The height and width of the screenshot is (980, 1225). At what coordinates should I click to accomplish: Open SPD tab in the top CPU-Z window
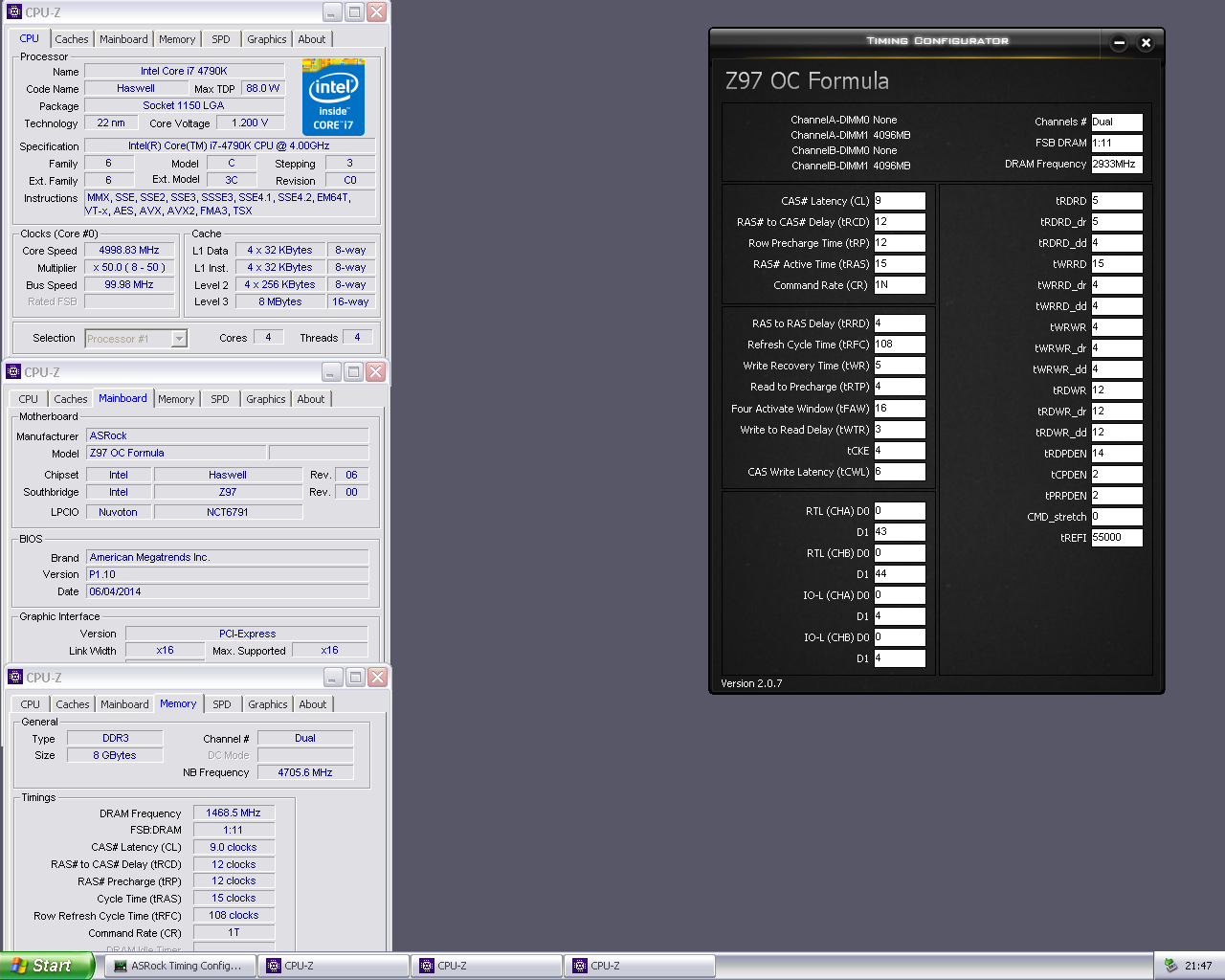(221, 39)
